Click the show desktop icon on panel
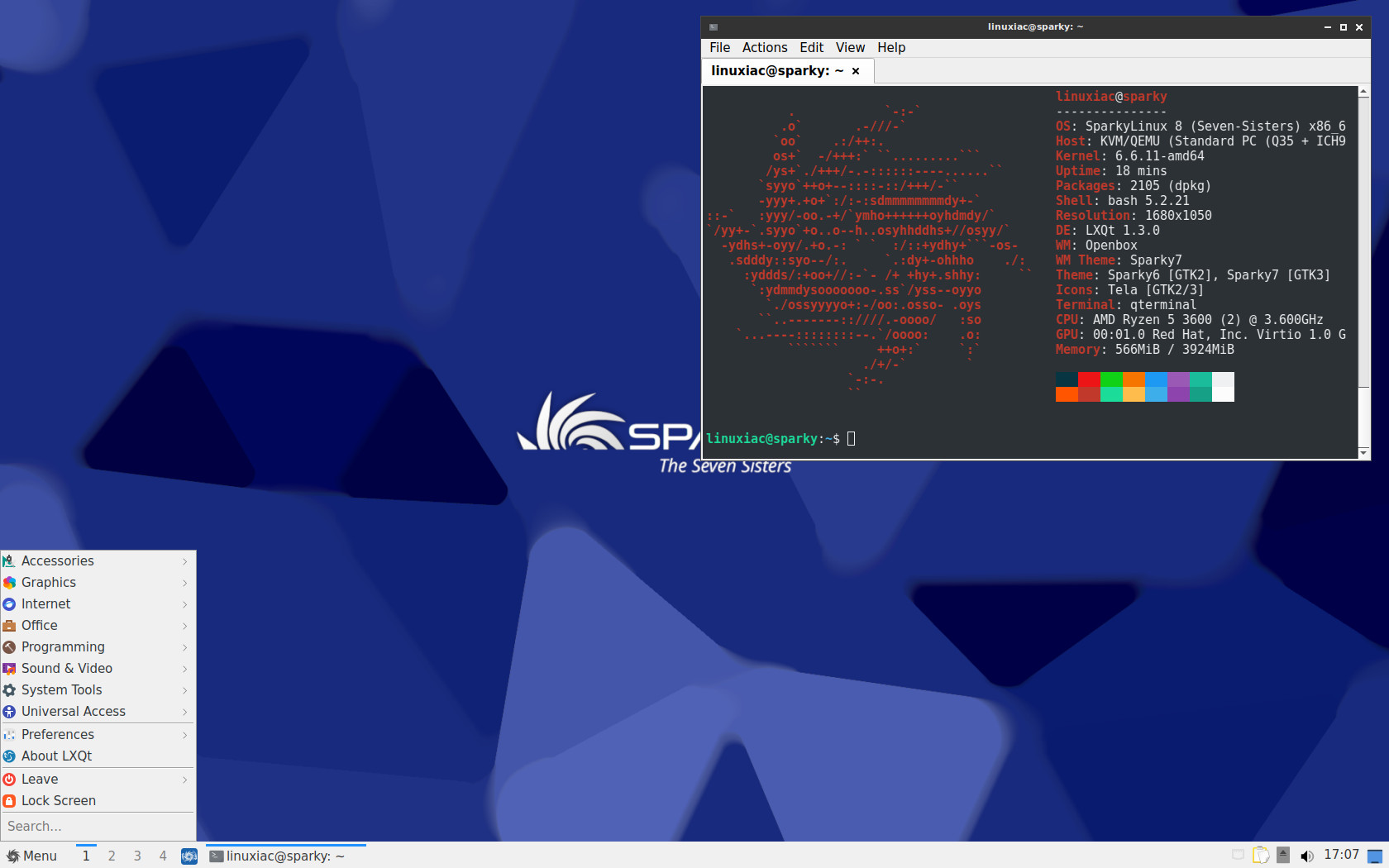Screen dimensions: 1389x868 coord(1375,856)
